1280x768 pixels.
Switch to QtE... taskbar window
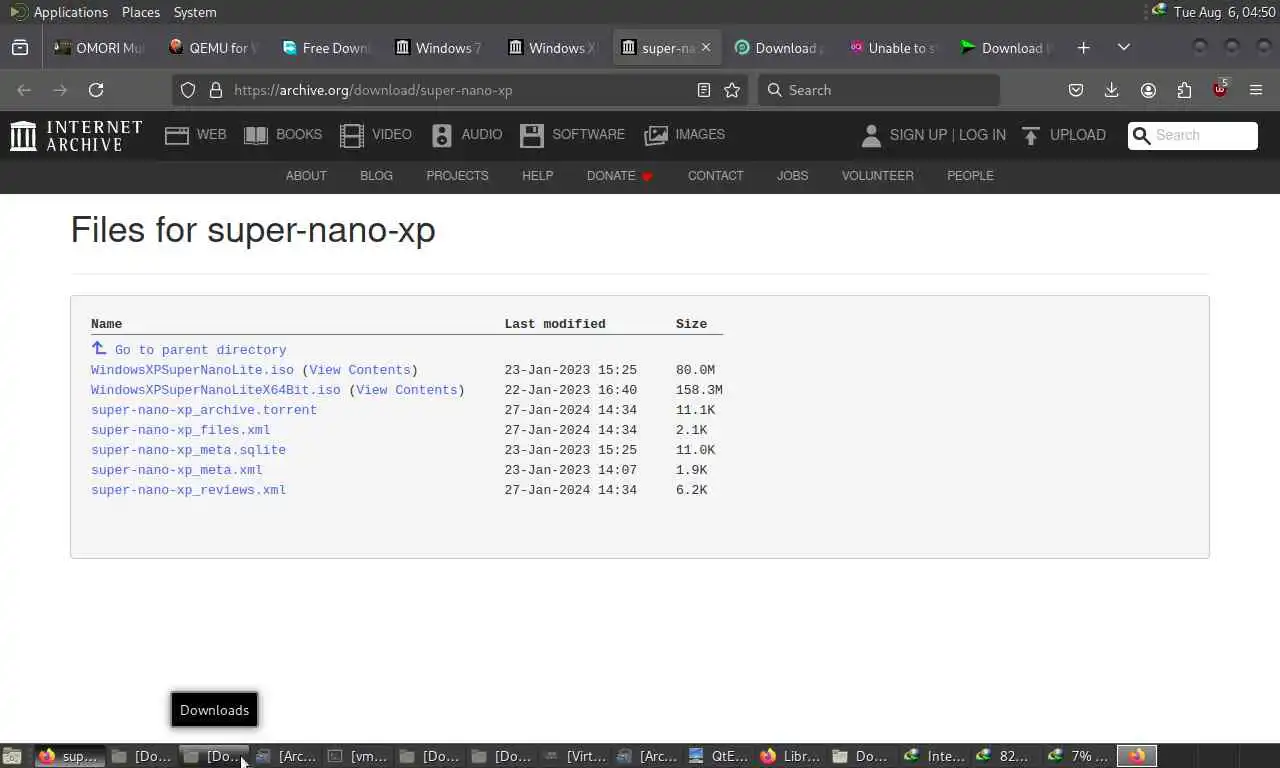(x=719, y=756)
